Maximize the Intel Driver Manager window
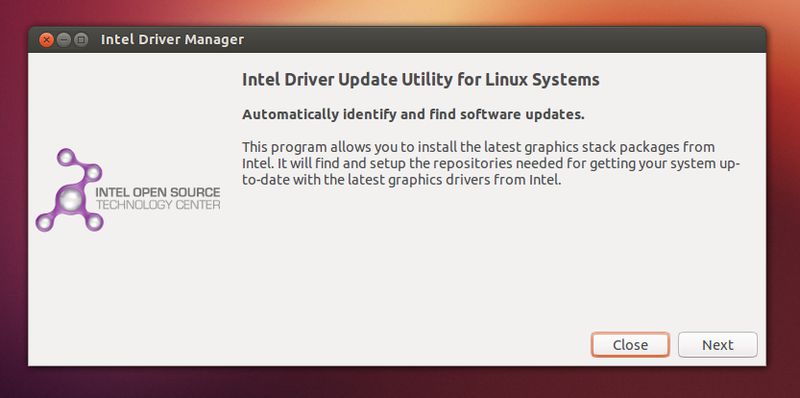800x398 pixels. [x=81, y=40]
